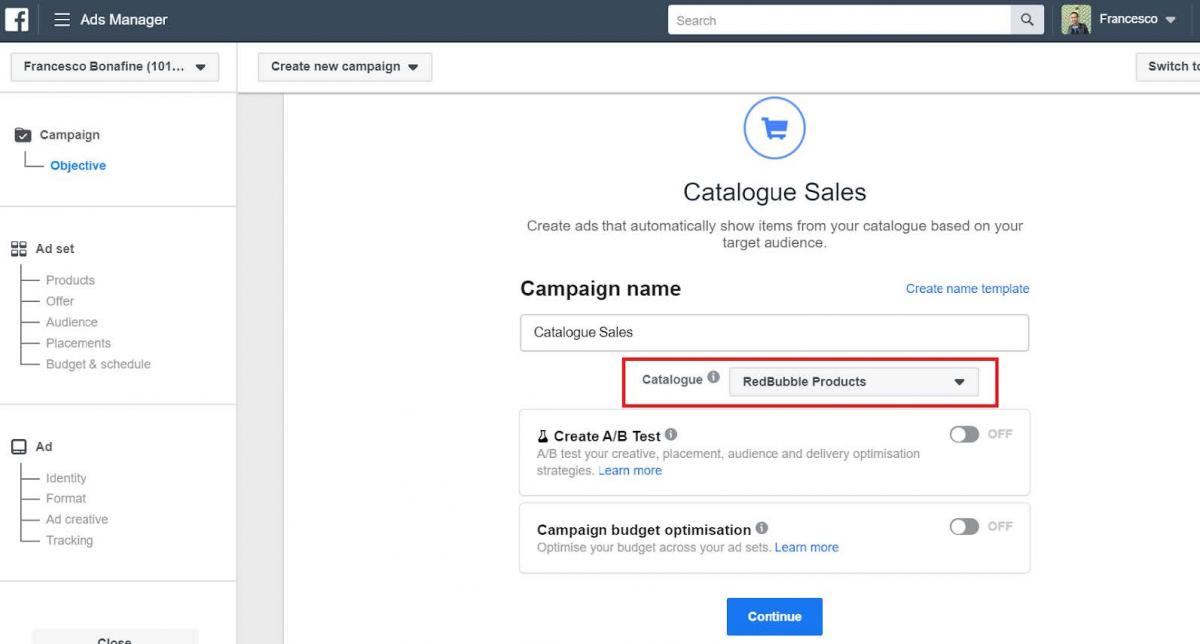This screenshot has width=1200, height=644.
Task: Open Placements in the sidebar
Action: (78, 343)
